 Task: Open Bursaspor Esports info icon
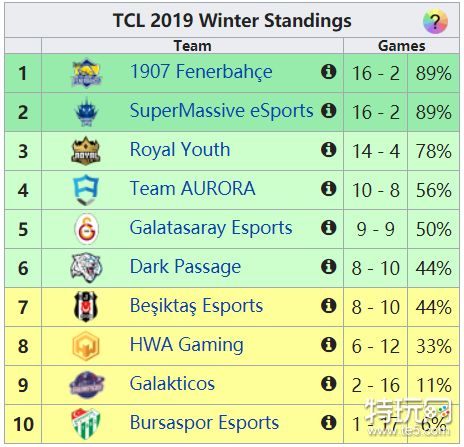coord(328,422)
